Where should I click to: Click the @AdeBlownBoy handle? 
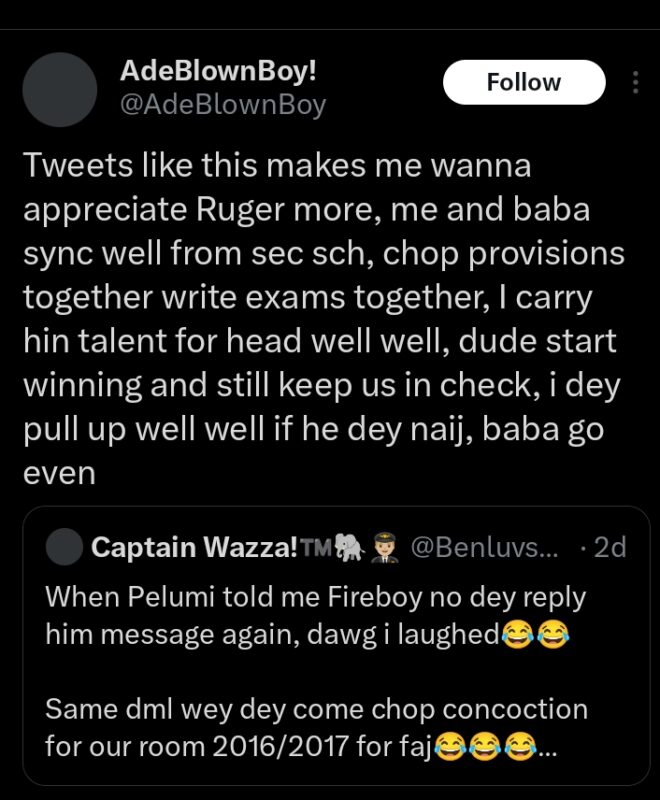[x=222, y=104]
